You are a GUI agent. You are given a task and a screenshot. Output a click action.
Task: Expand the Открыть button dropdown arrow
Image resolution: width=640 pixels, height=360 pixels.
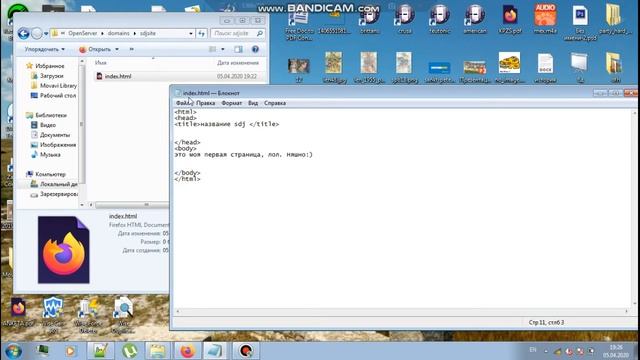[x=117, y=49]
